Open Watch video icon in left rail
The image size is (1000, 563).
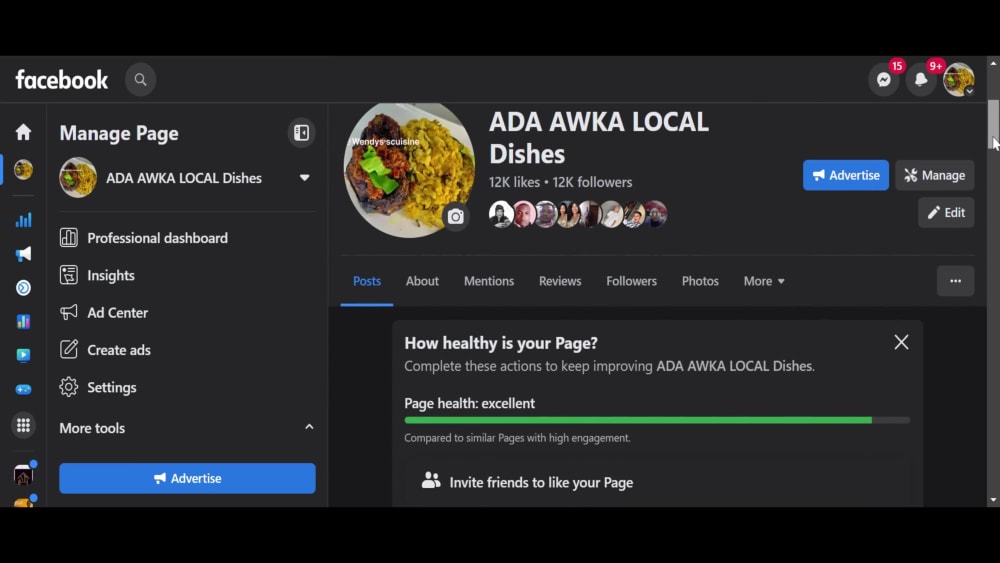[x=24, y=355]
